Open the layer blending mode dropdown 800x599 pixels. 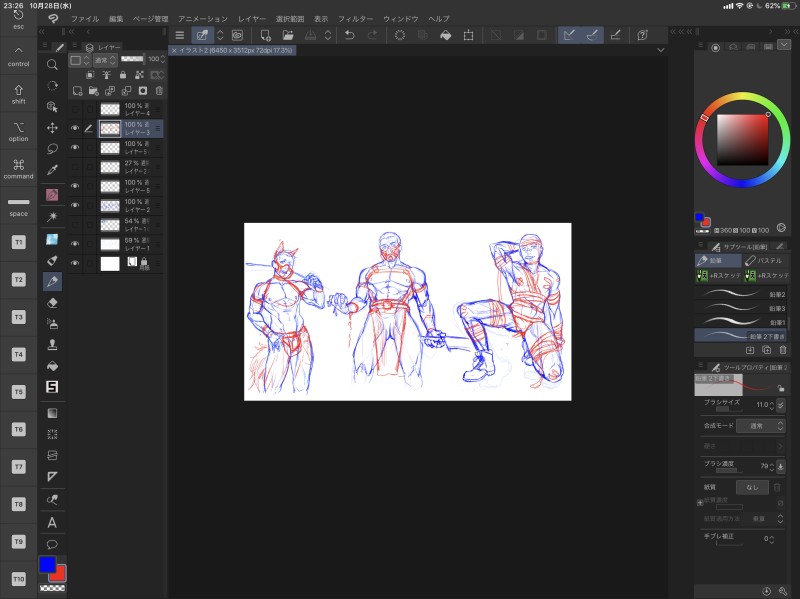pyautogui.click(x=105, y=60)
